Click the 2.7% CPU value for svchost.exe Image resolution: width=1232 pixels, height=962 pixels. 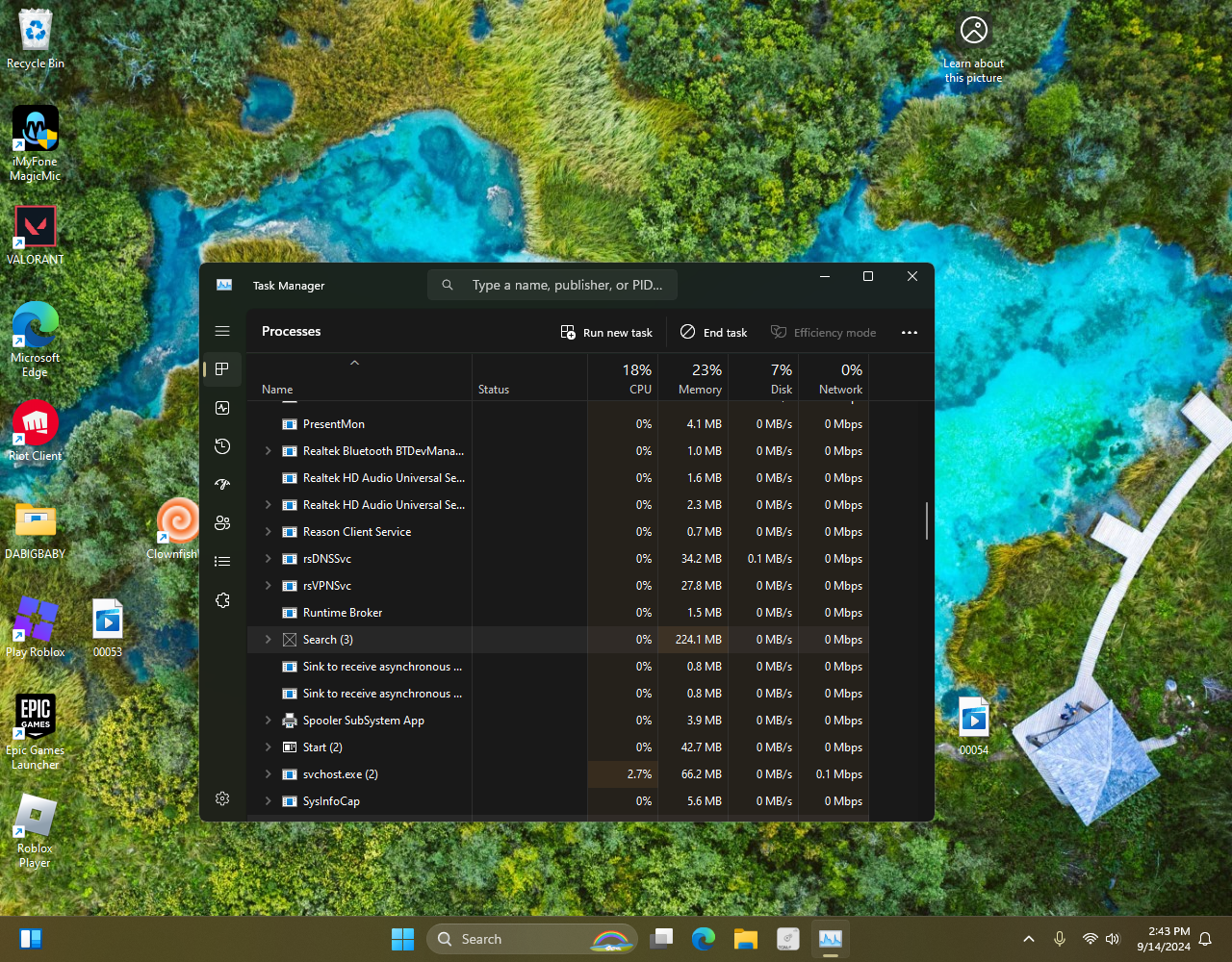click(x=639, y=774)
